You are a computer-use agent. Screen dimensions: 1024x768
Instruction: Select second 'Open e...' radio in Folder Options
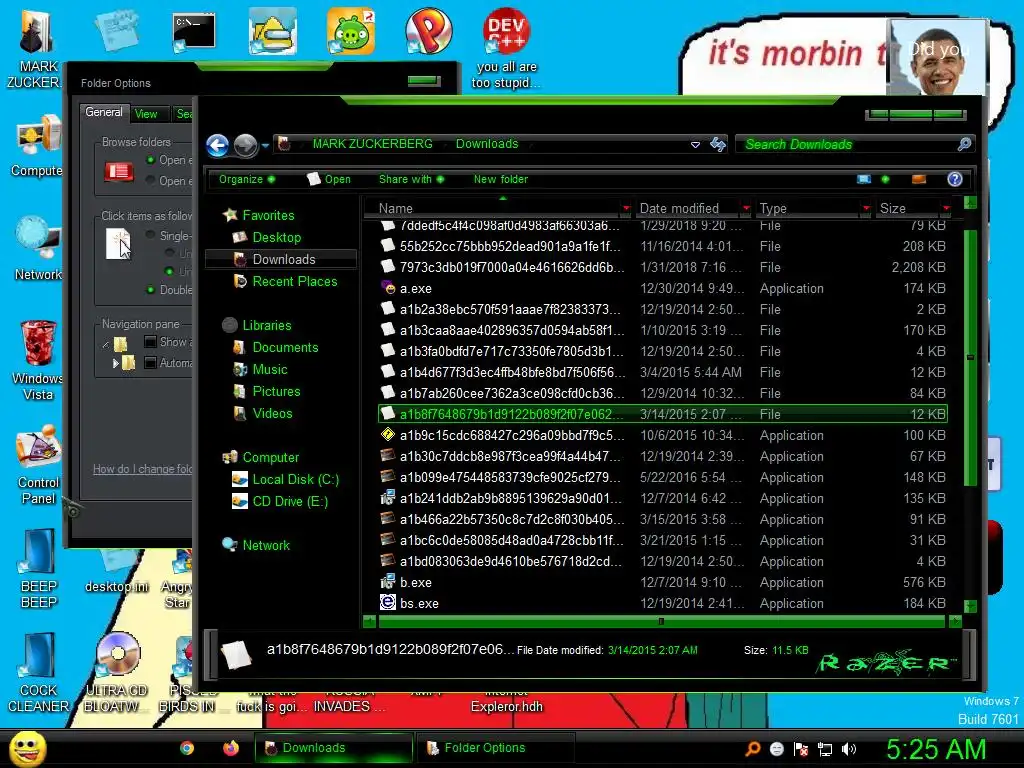(x=151, y=180)
